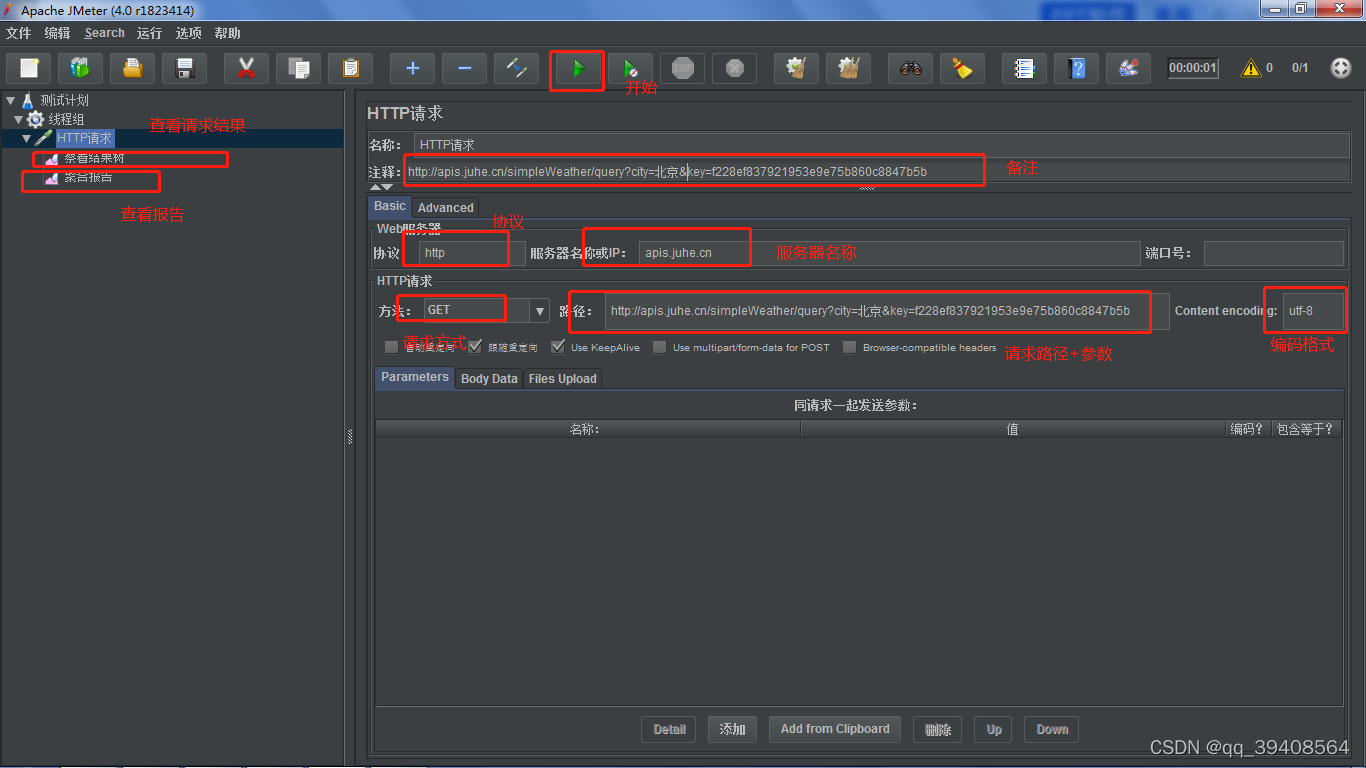Switch to the Files Upload tab
The width and height of the screenshot is (1366, 768).
562,379
